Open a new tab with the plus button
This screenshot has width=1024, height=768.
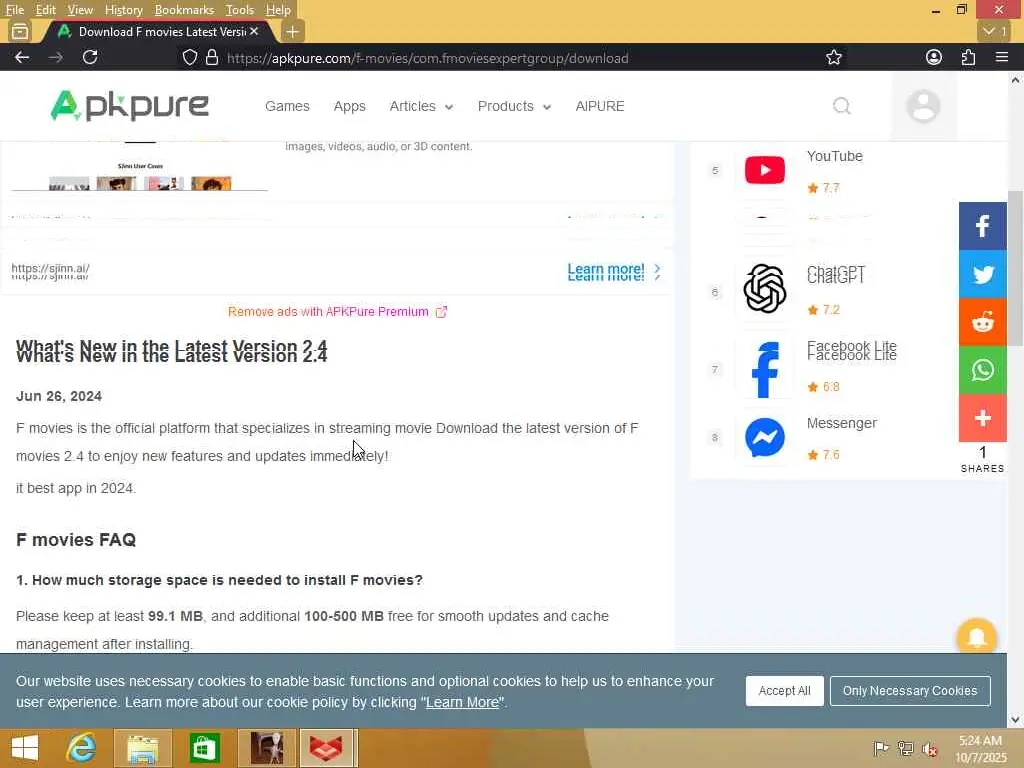pos(293,31)
